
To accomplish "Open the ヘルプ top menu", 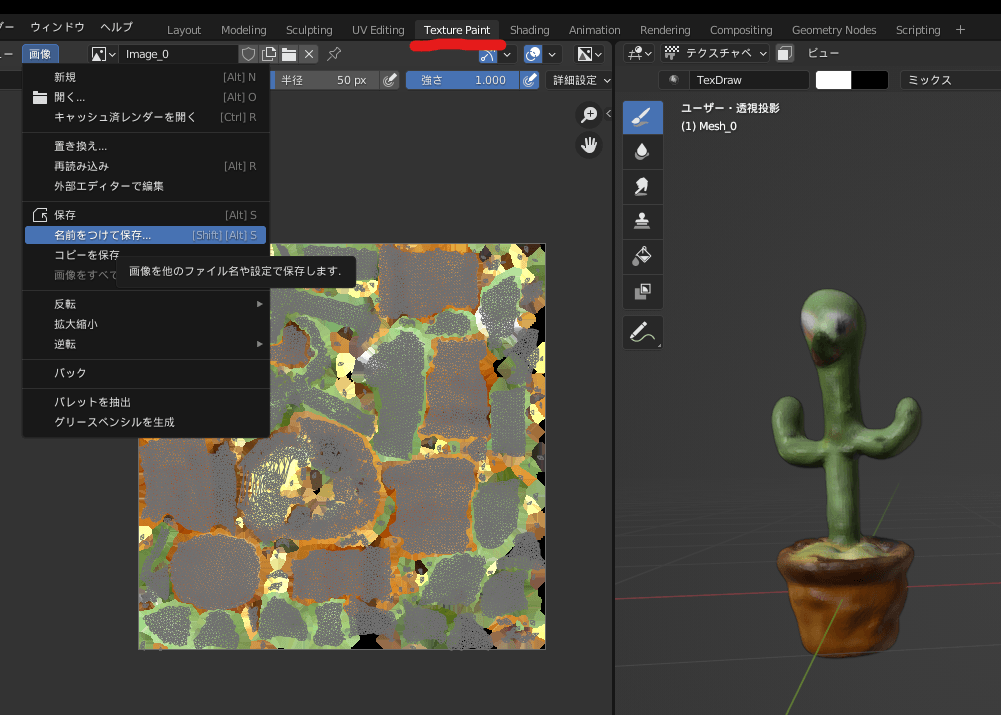I will pyautogui.click(x=116, y=27).
